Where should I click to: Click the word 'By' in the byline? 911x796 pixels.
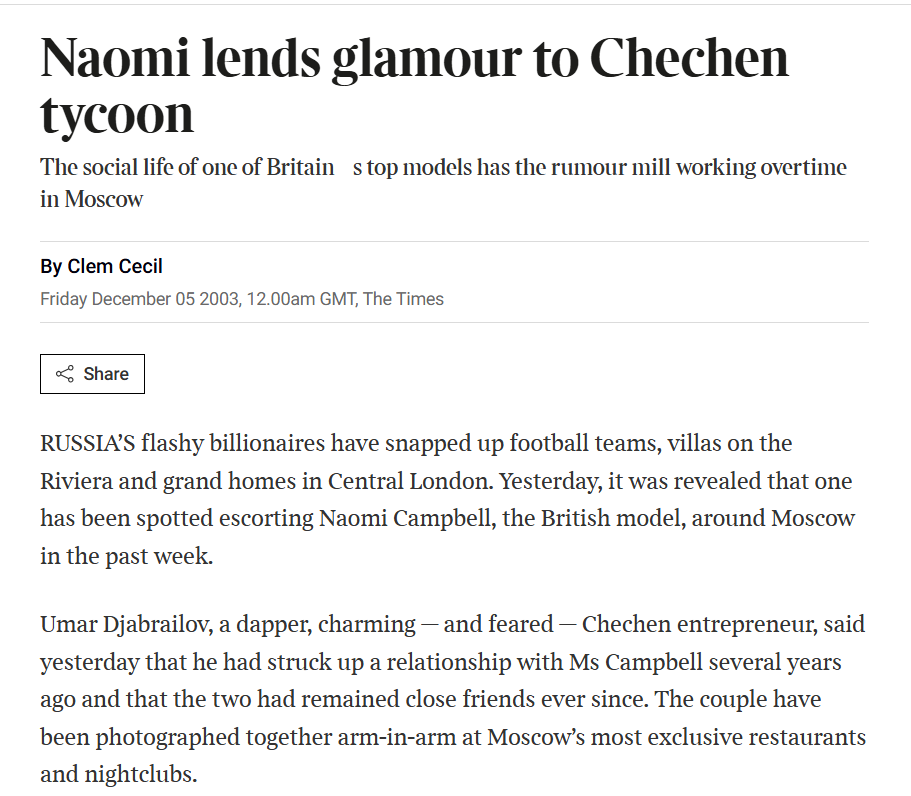pos(51,266)
